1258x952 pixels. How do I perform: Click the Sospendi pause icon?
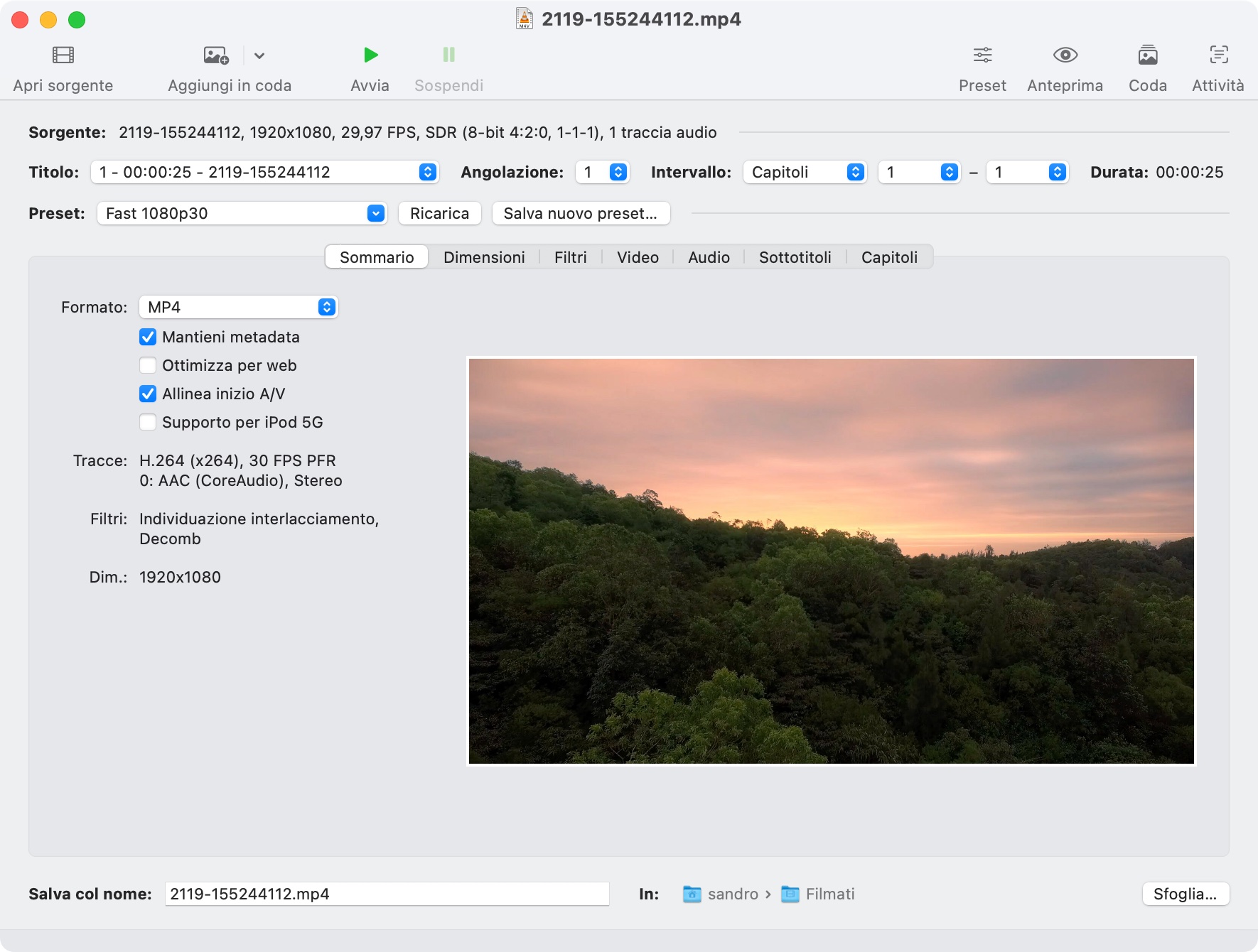click(x=448, y=55)
